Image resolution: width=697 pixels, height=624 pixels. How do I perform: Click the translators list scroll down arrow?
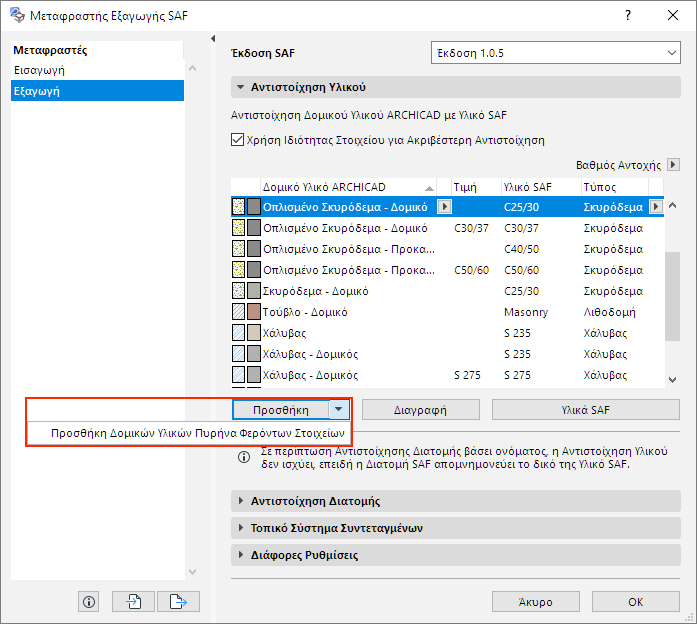[x=192, y=572]
